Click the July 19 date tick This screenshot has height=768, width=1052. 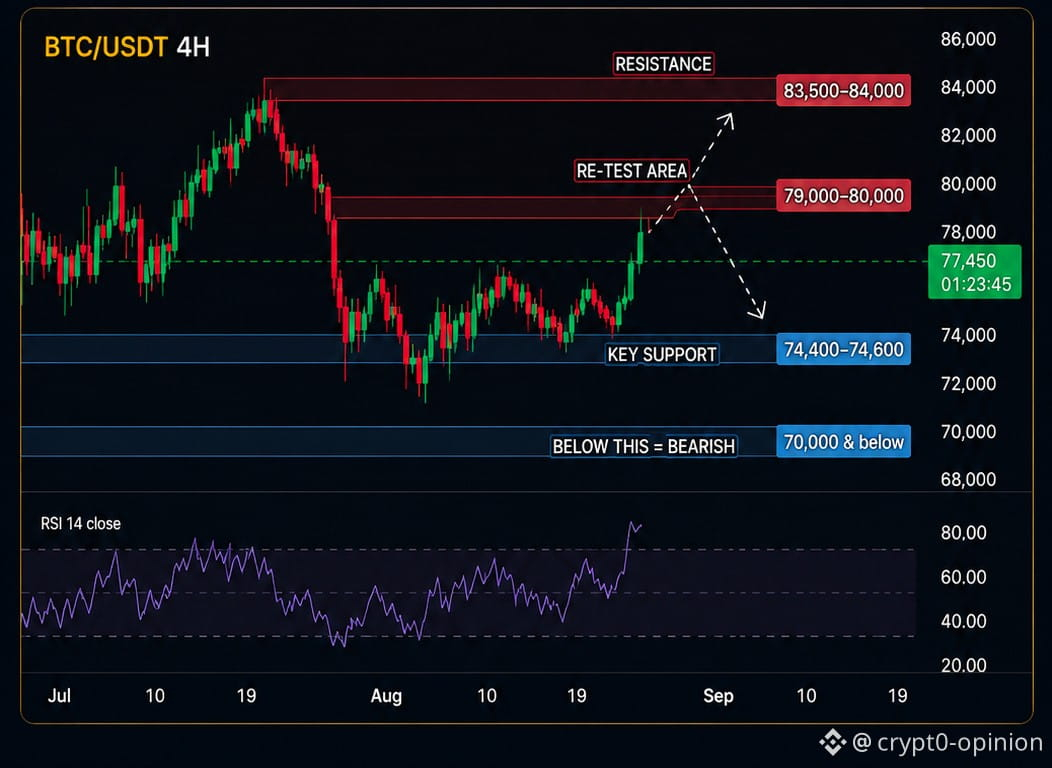tap(246, 696)
